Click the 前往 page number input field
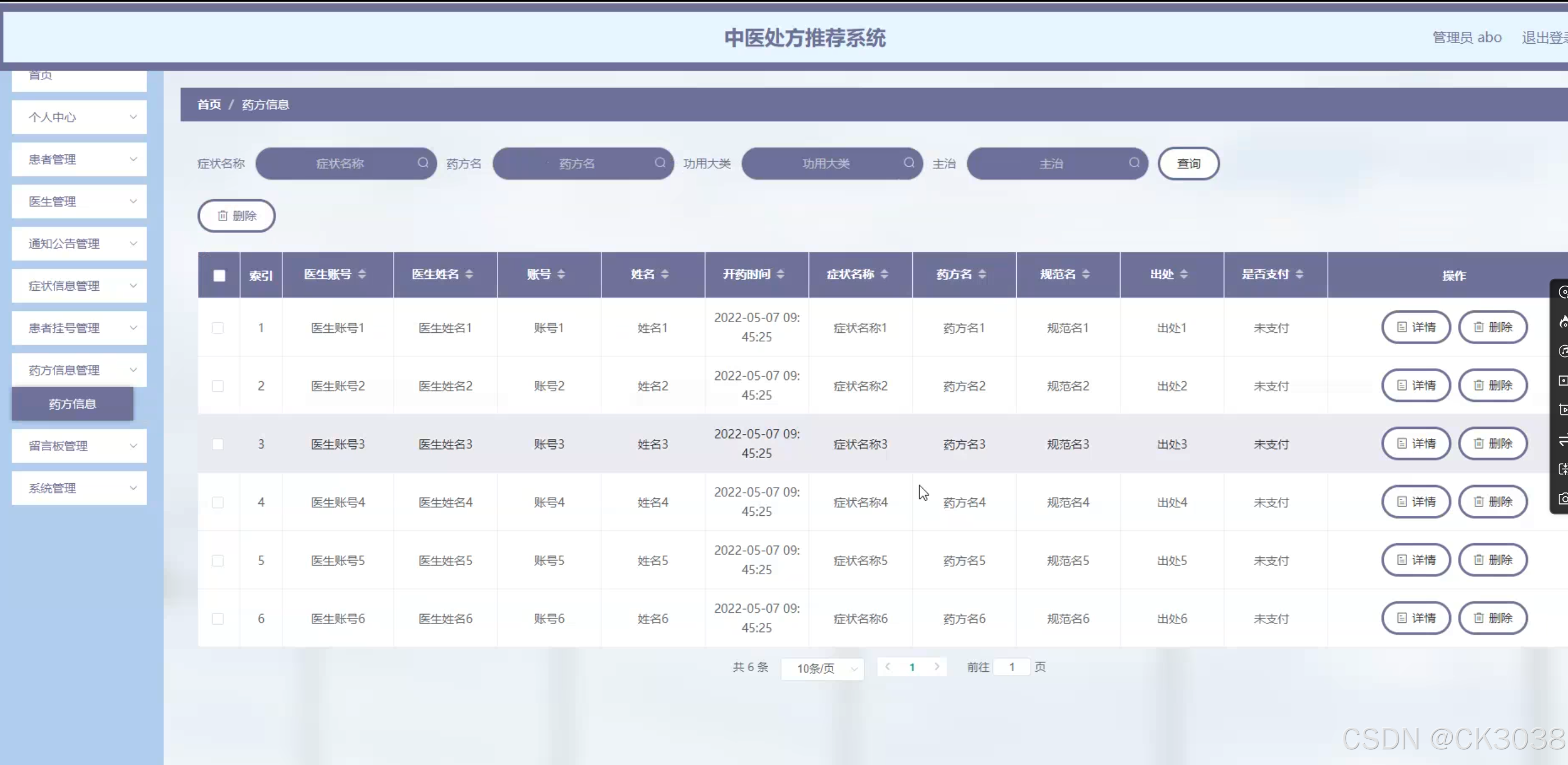Image resolution: width=1568 pixels, height=765 pixels. 1011,667
